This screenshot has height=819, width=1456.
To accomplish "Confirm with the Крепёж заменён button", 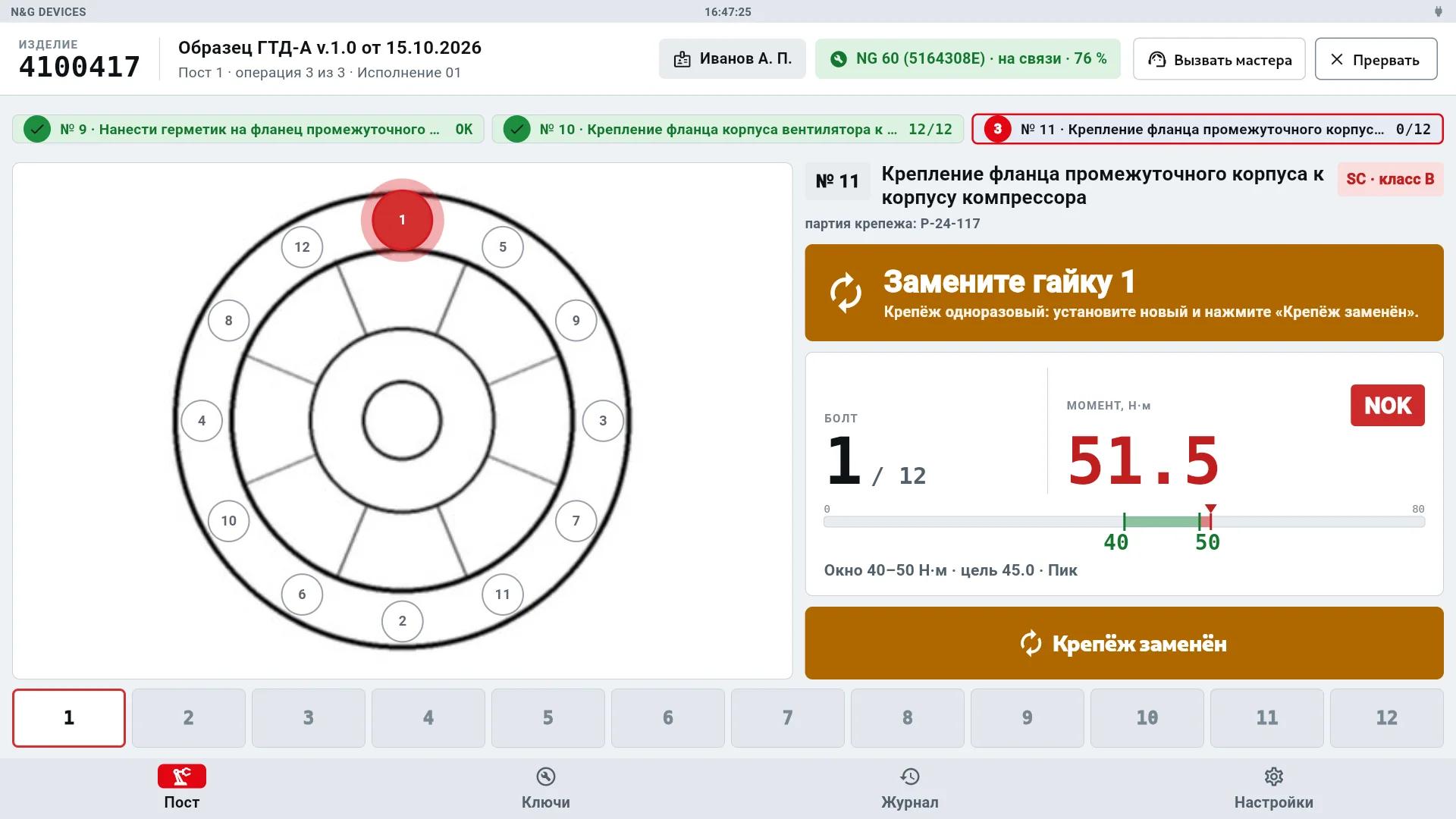I will (1124, 643).
